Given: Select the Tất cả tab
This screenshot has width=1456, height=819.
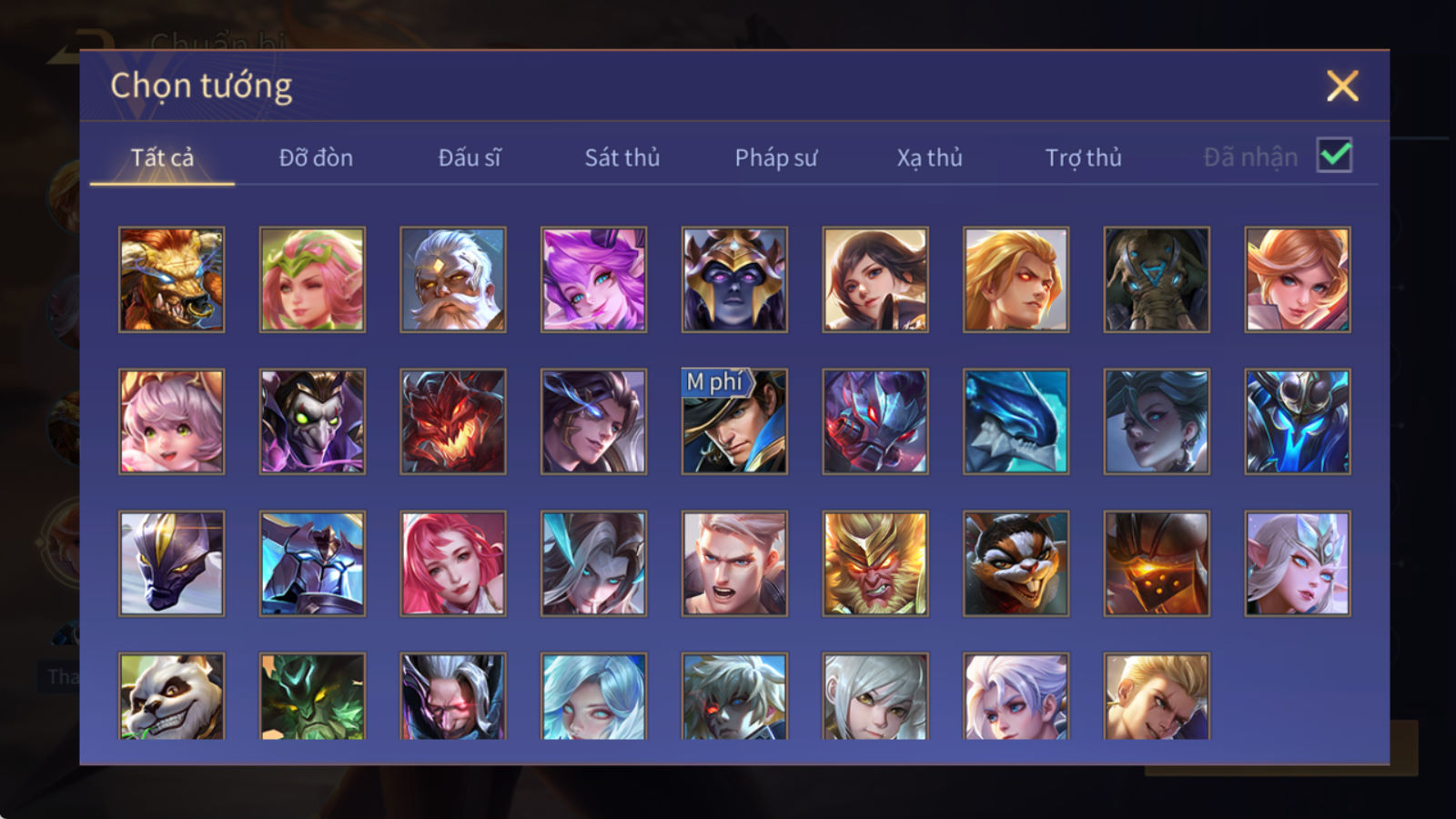Looking at the screenshot, I should coord(162,157).
